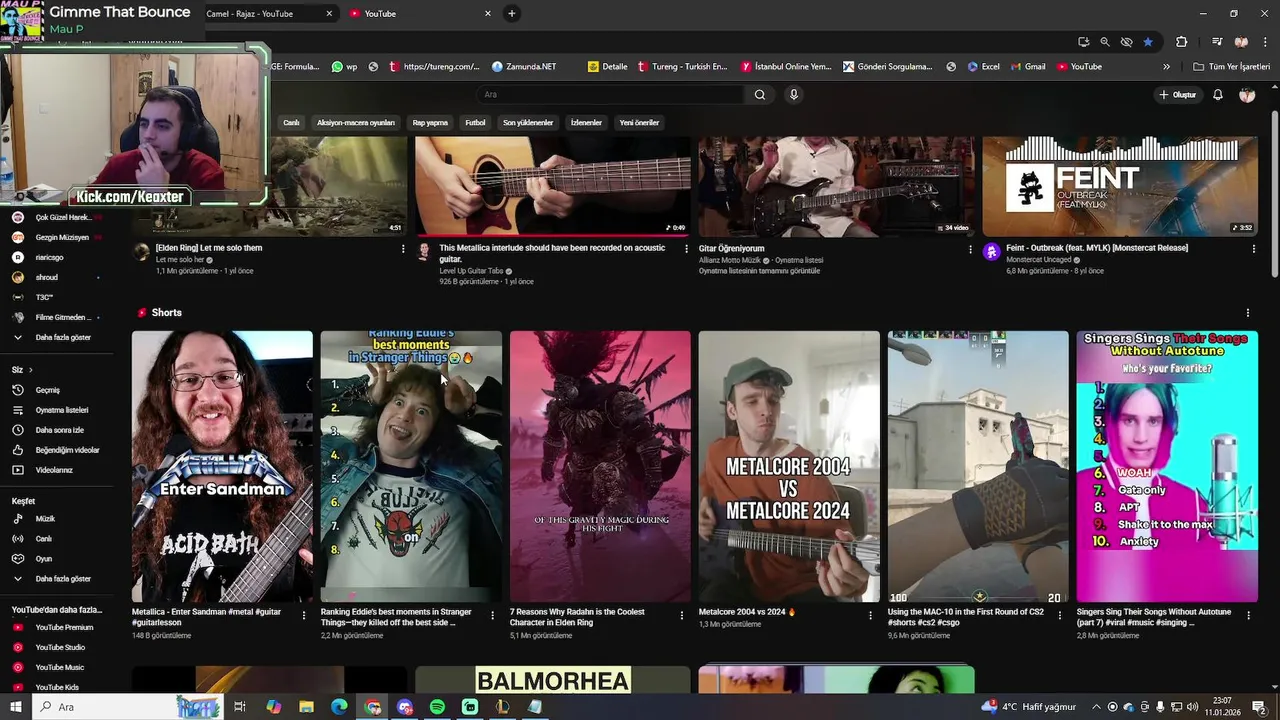Click the YouTube search magnifier button
This screenshot has width=1280, height=720.
point(760,95)
